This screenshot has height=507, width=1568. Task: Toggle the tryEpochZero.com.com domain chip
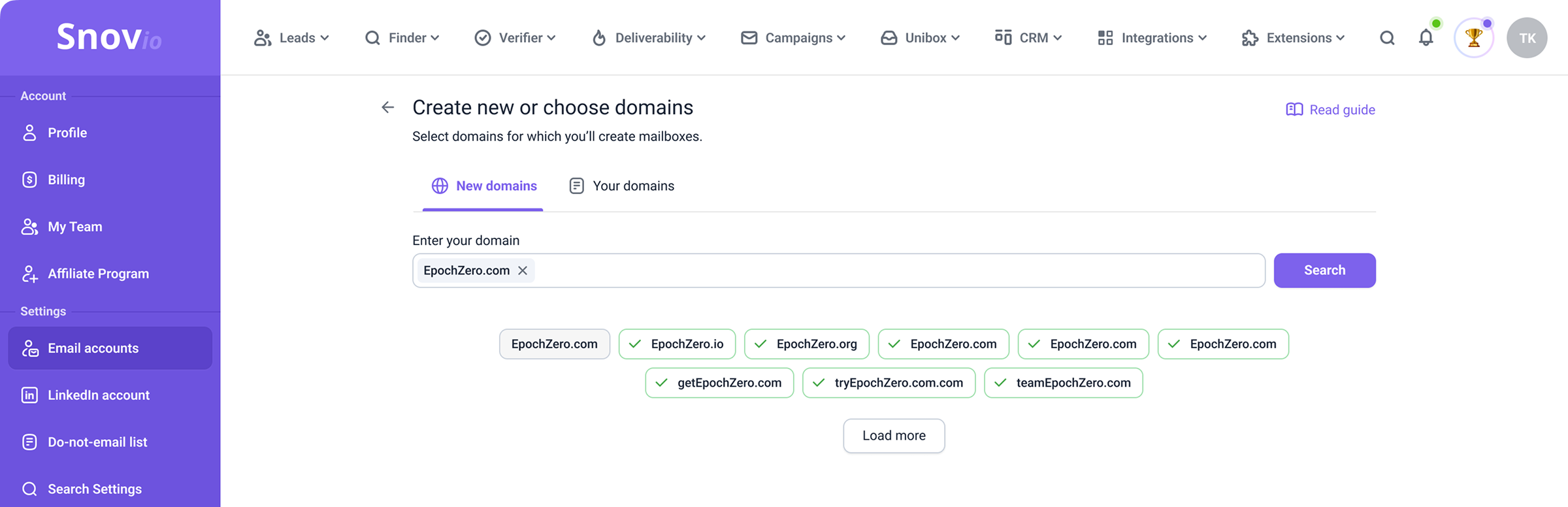point(889,383)
